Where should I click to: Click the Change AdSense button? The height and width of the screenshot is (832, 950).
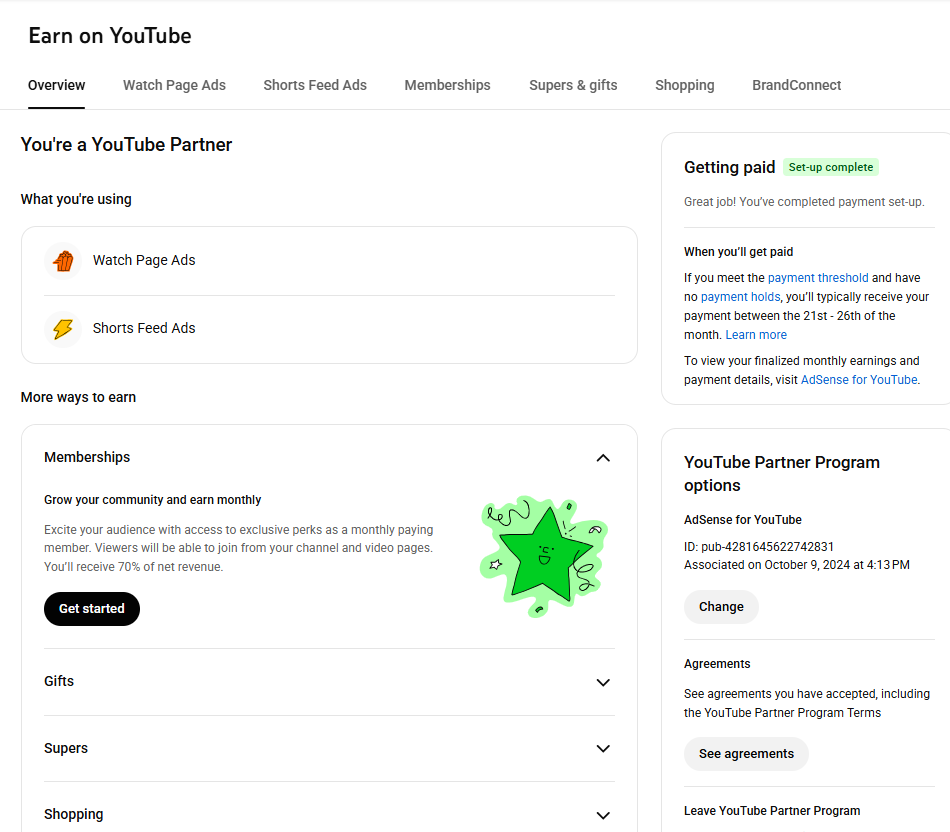pos(721,607)
